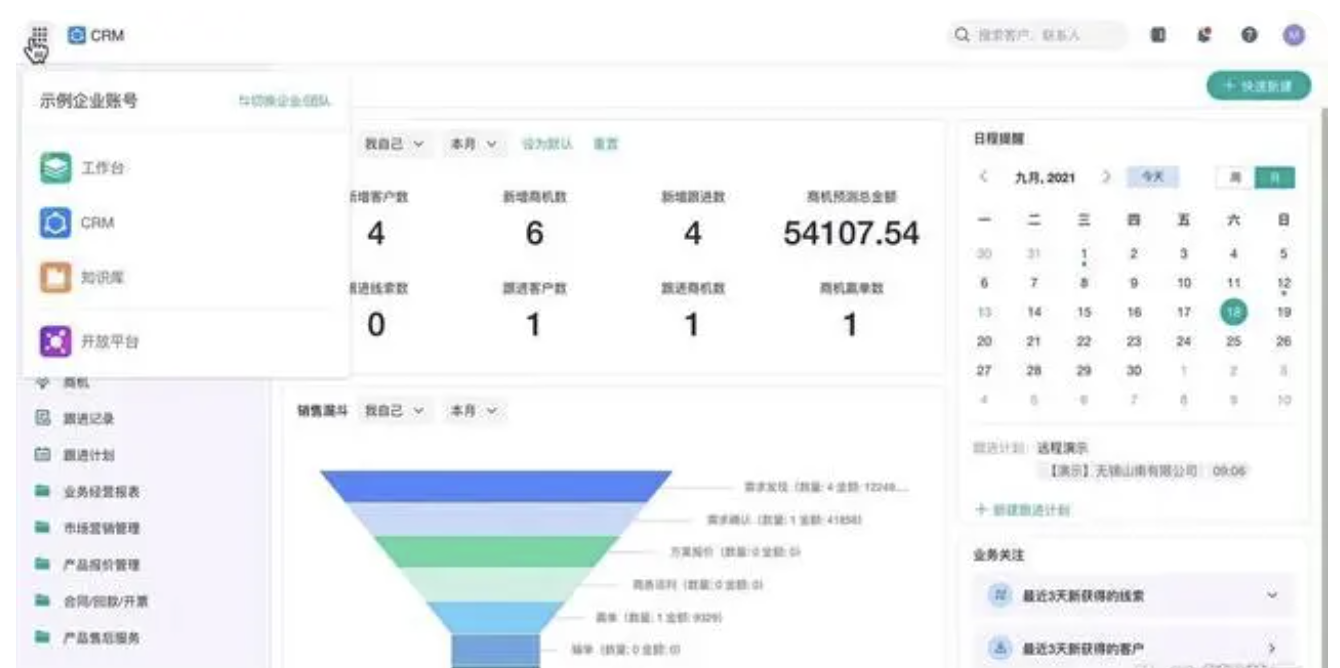Select the blue CRM app icon in launcher
This screenshot has height=668, width=1340.
tap(57, 223)
